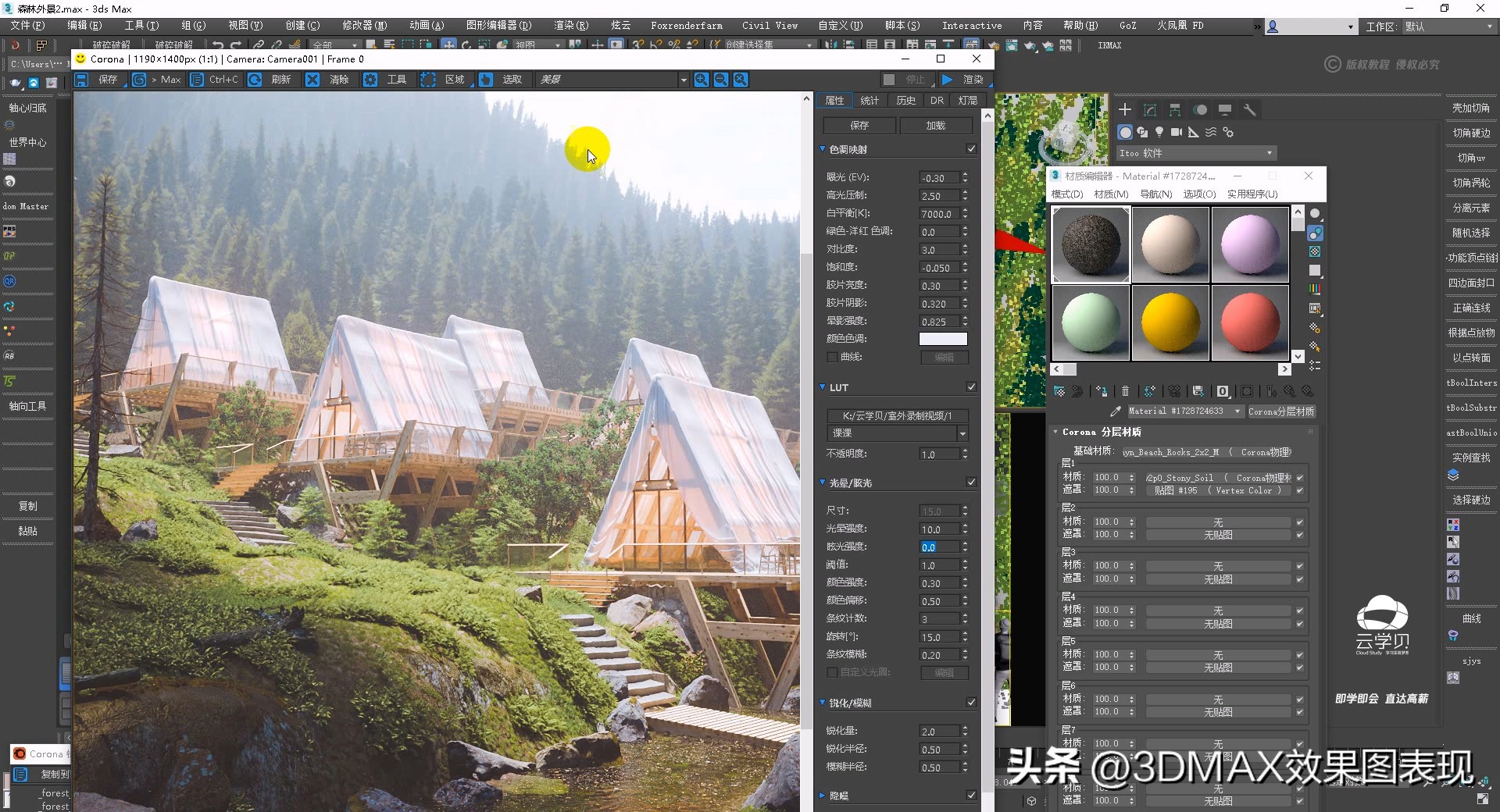Select the Cameras category icon

[1177, 132]
